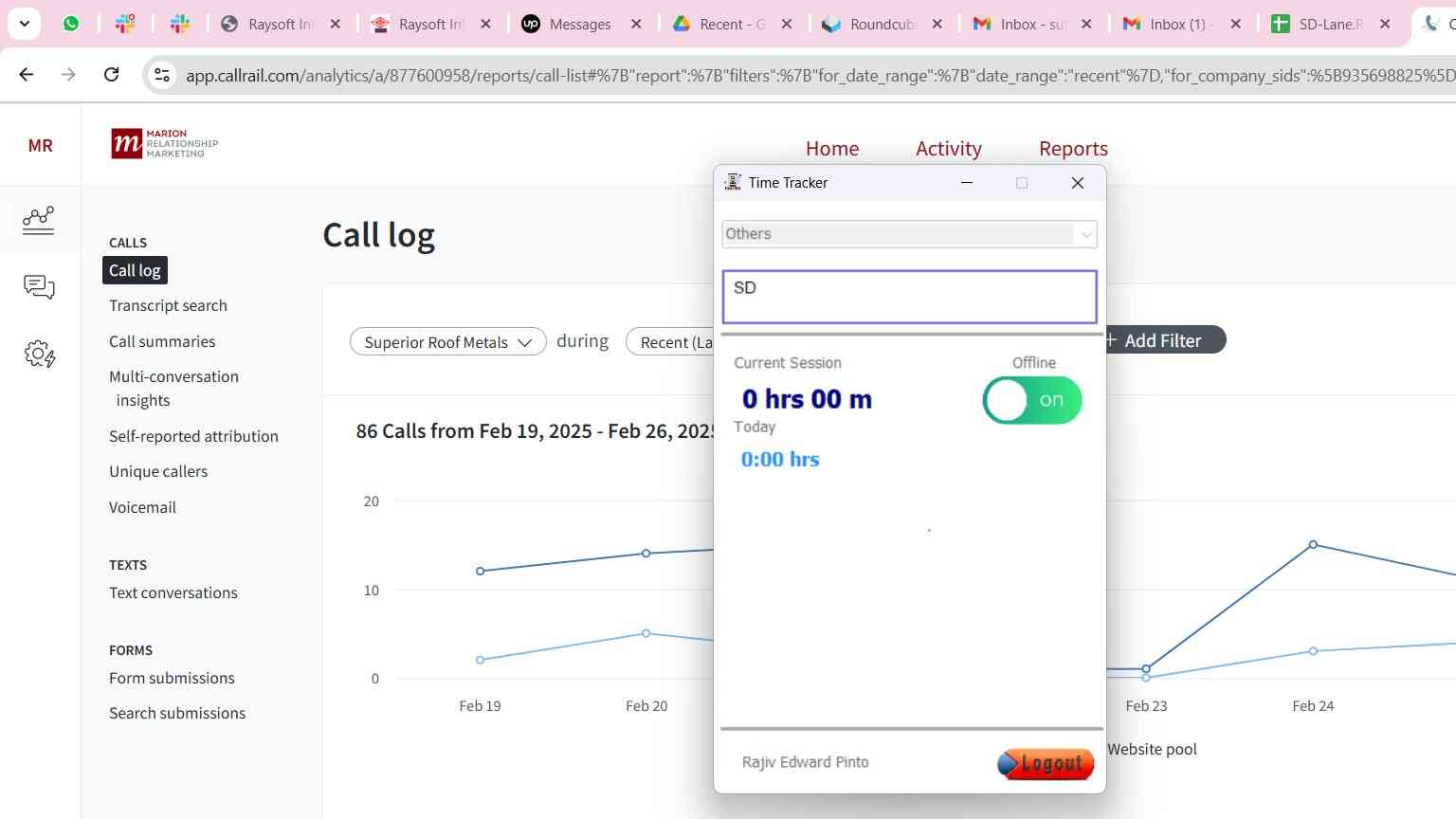Close the Recent Google Drive tab
The image size is (1456, 819).
pos(787,24)
